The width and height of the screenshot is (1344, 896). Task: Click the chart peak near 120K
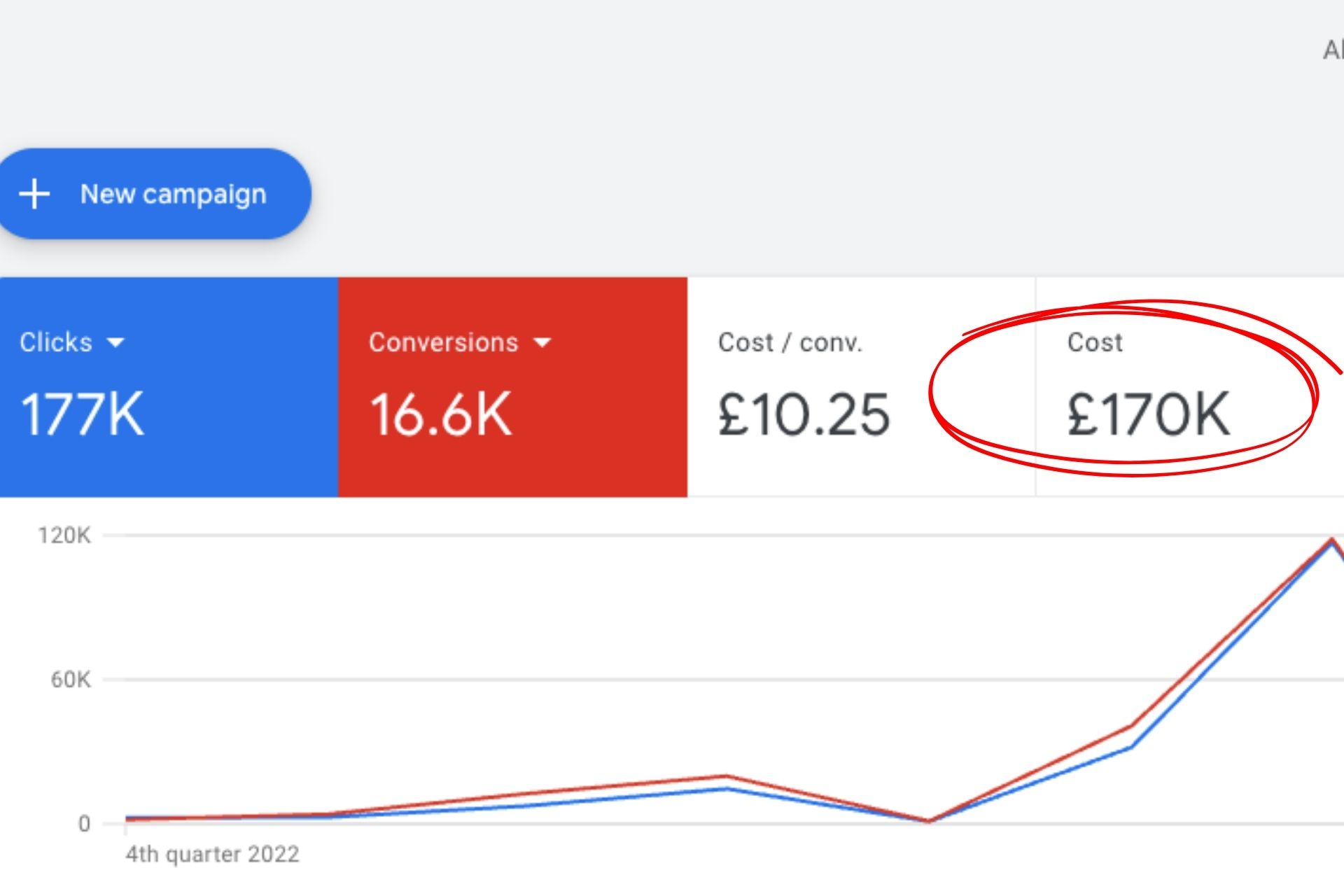coord(1331,539)
